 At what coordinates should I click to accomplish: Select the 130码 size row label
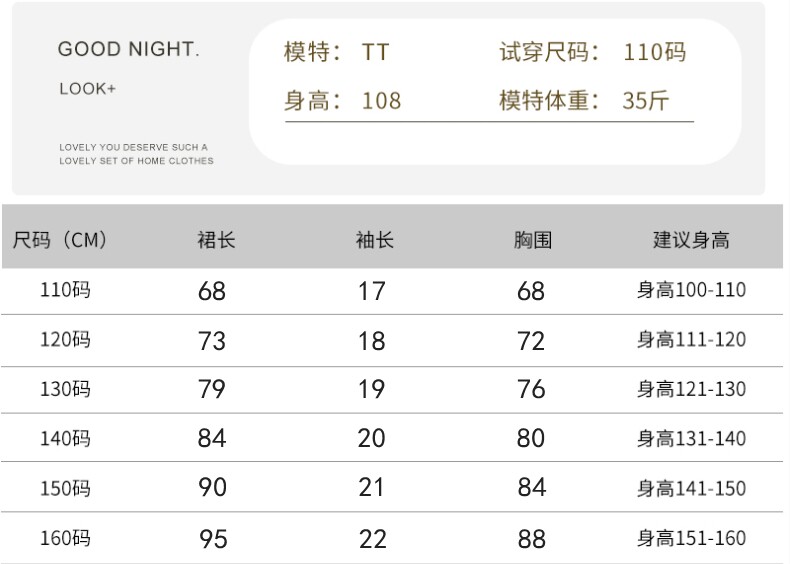coord(65,389)
